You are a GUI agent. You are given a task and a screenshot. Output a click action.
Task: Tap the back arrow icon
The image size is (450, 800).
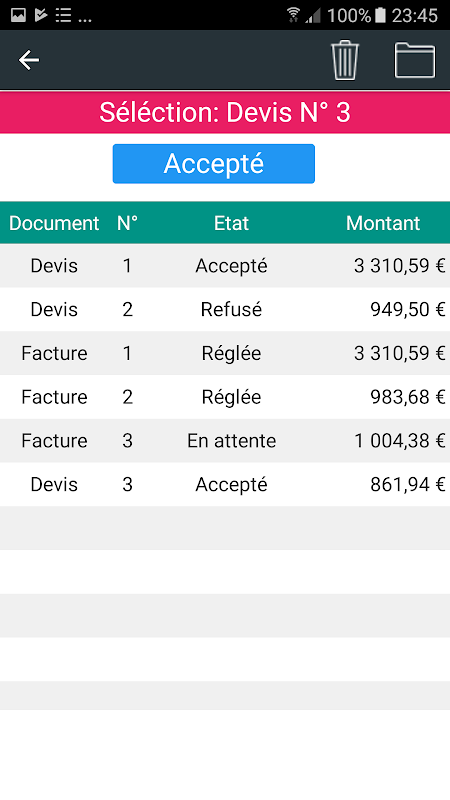pyautogui.click(x=29, y=60)
